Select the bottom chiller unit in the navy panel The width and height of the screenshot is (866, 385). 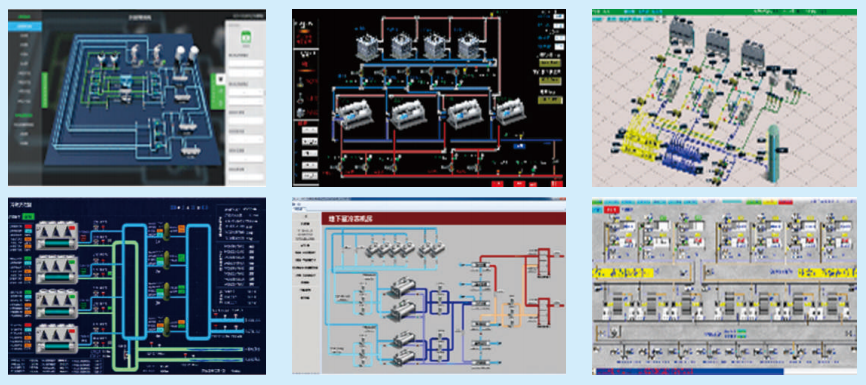pyautogui.click(x=57, y=339)
